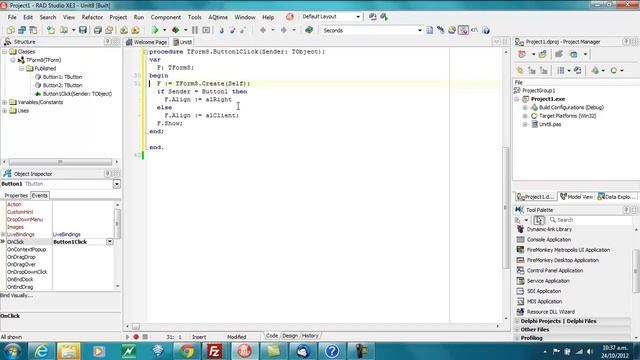Image resolution: width=640 pixels, height=360 pixels.
Task: Click the Pause icon in debug toolbar
Action: point(195,30)
